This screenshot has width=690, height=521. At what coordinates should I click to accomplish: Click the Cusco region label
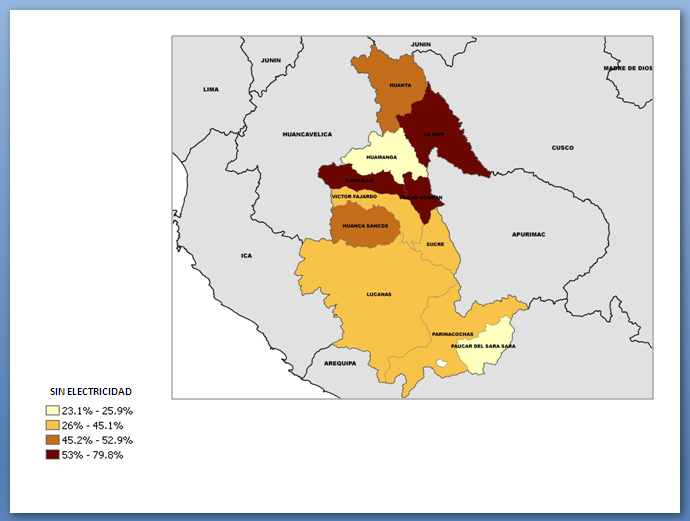click(563, 148)
